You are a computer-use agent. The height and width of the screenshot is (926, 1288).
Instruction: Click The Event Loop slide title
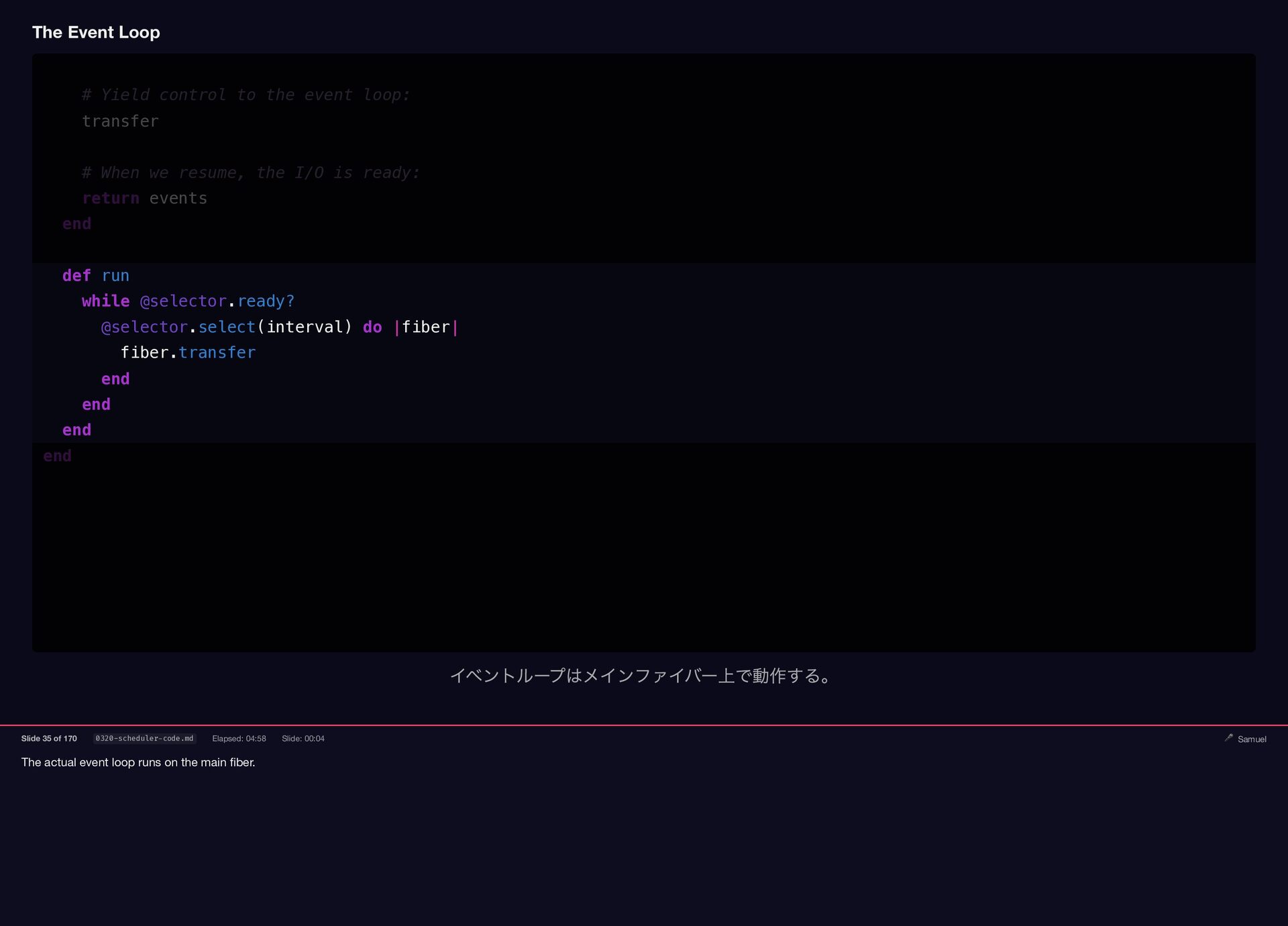pyautogui.click(x=96, y=32)
